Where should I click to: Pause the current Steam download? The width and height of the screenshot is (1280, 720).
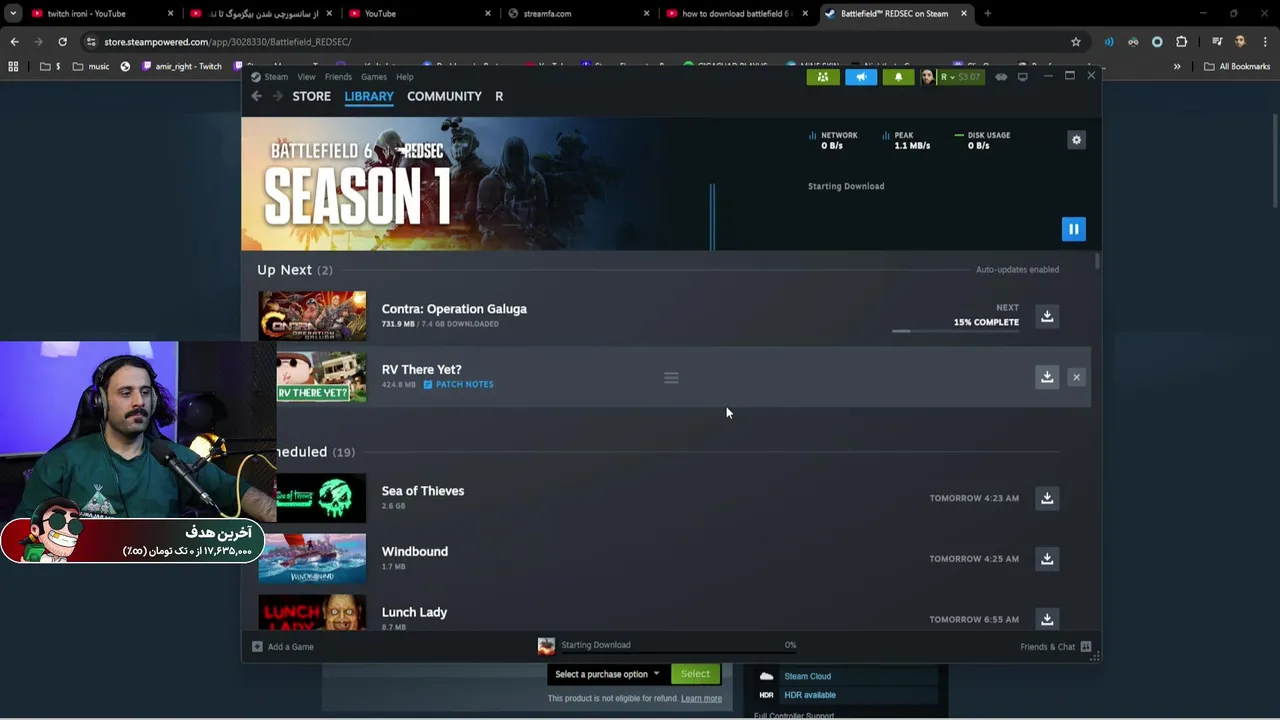coord(1073,229)
